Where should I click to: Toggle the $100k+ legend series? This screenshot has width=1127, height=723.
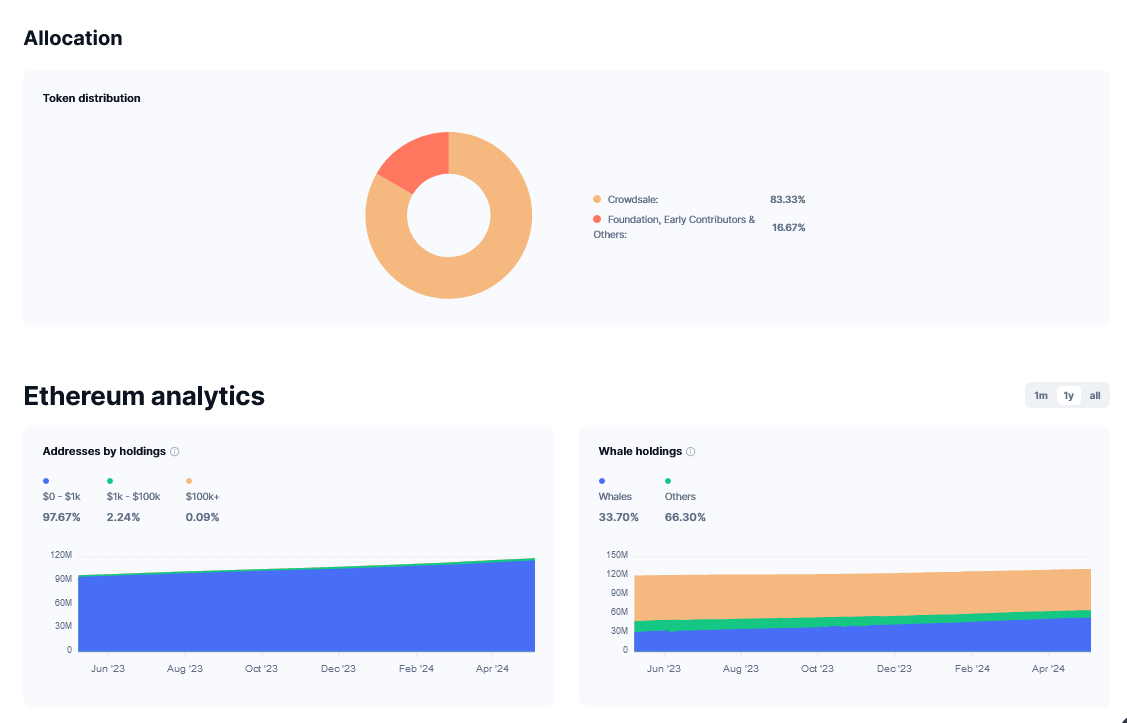[x=201, y=497]
